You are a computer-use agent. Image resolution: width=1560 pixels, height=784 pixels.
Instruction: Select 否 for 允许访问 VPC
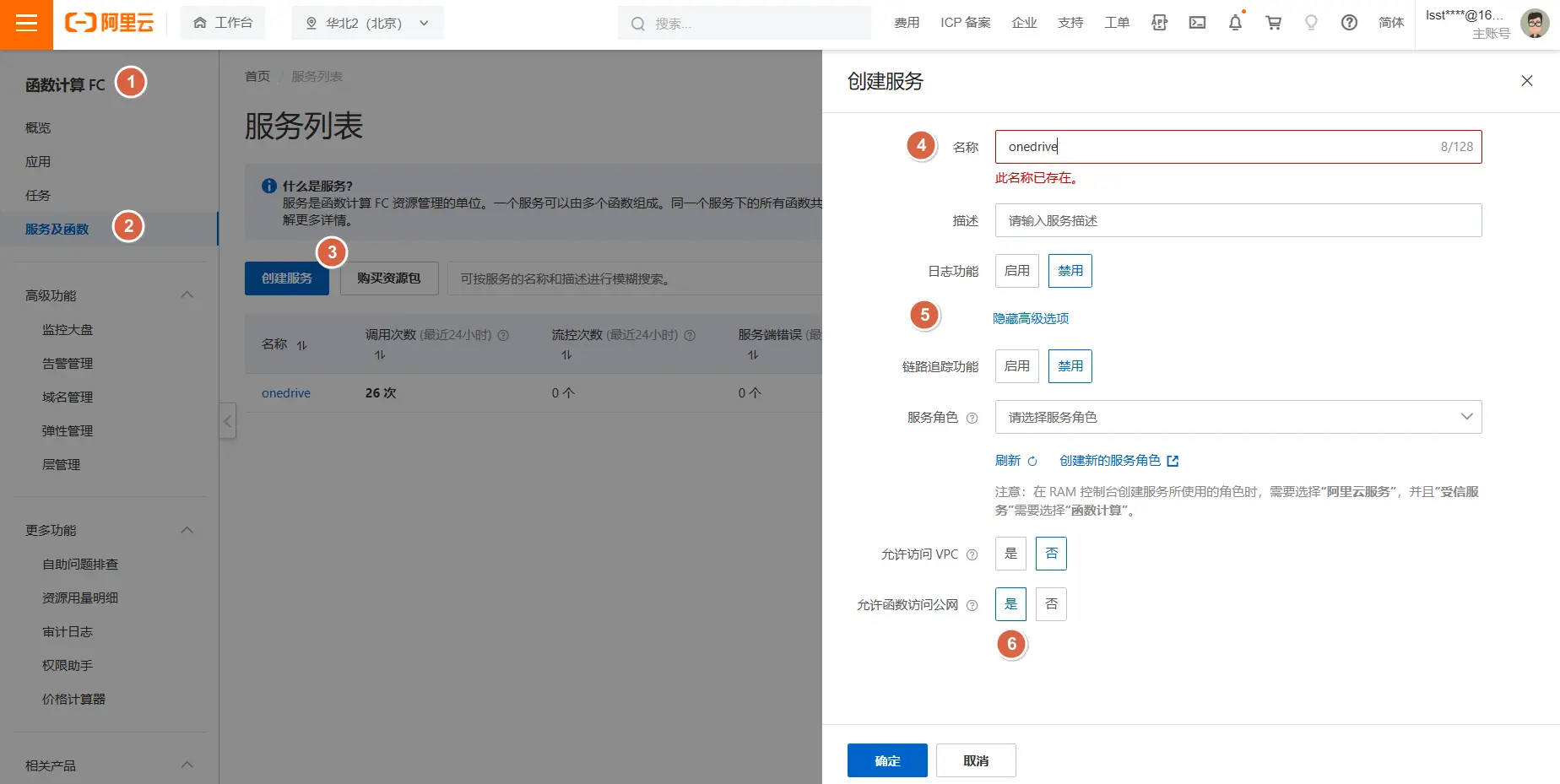[x=1051, y=554]
